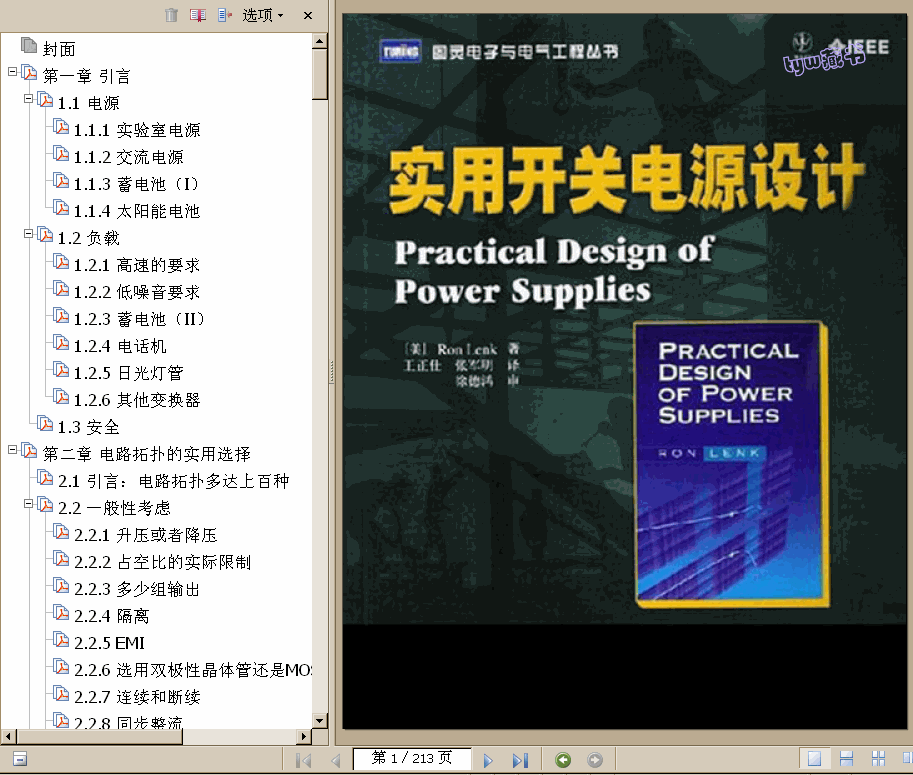Screen dimensions: 913x775
Task: Go to next page arrow
Action: coord(488,760)
